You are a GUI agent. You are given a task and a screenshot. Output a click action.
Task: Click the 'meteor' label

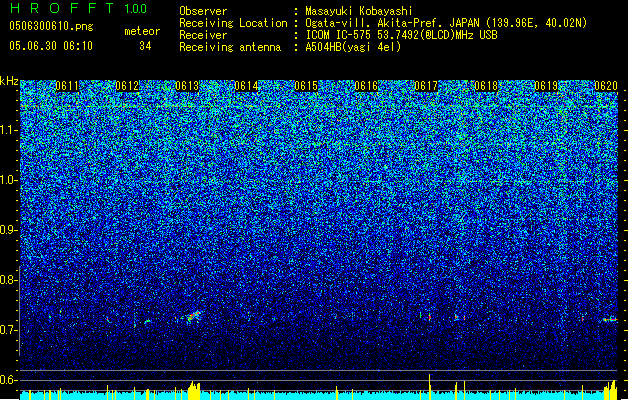click(x=142, y=31)
